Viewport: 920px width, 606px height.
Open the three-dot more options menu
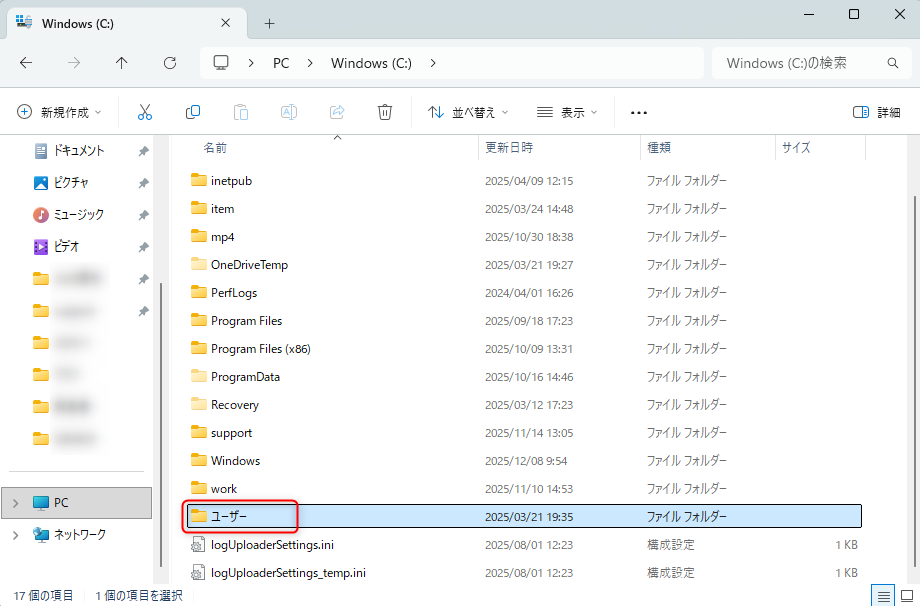(639, 113)
